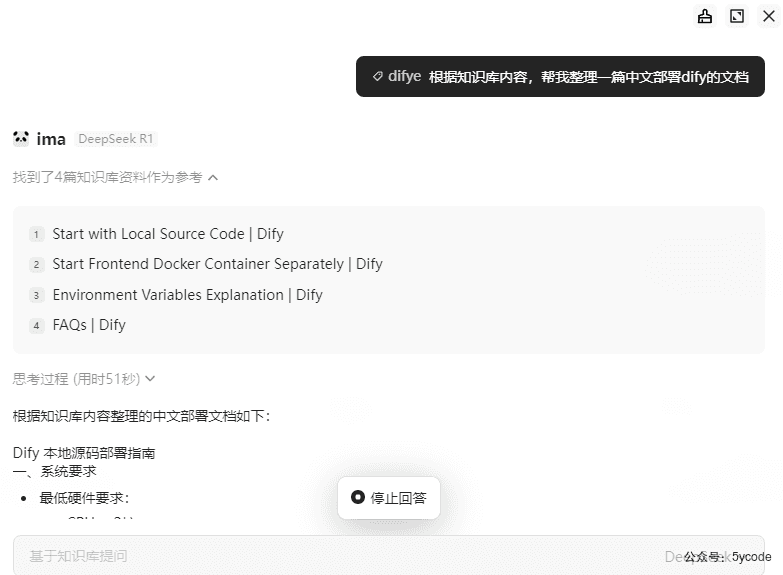783x575 pixels.
Task: Click the ima assistant name
Action: (x=51, y=139)
